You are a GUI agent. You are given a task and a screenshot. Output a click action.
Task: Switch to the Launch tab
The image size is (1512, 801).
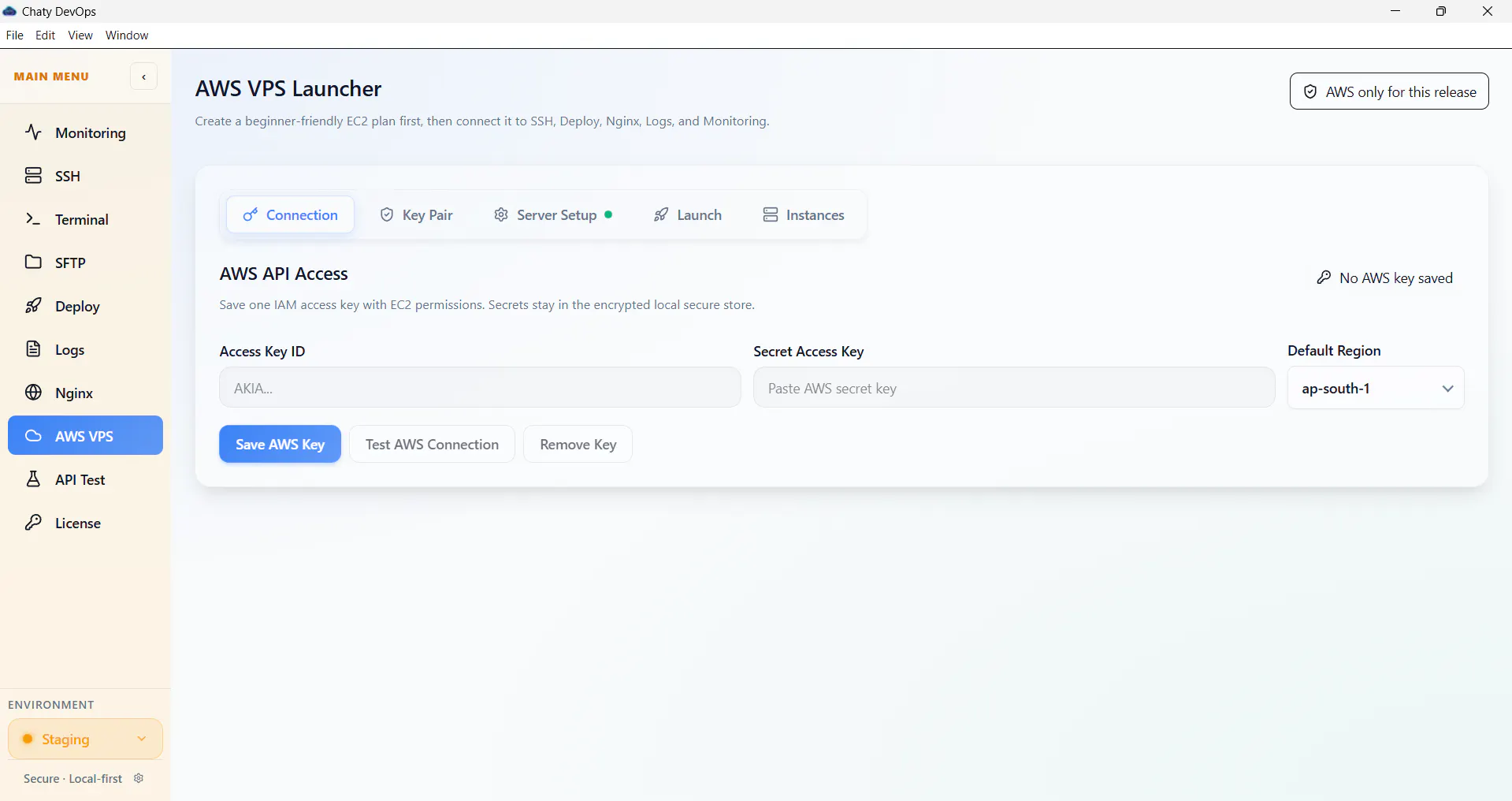pos(688,215)
